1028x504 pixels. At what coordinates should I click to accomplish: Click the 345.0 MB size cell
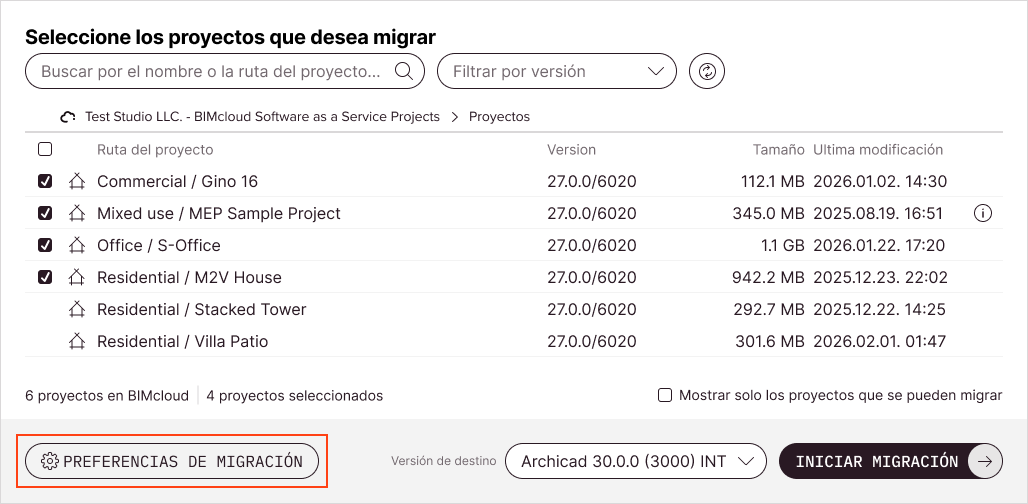pos(768,214)
